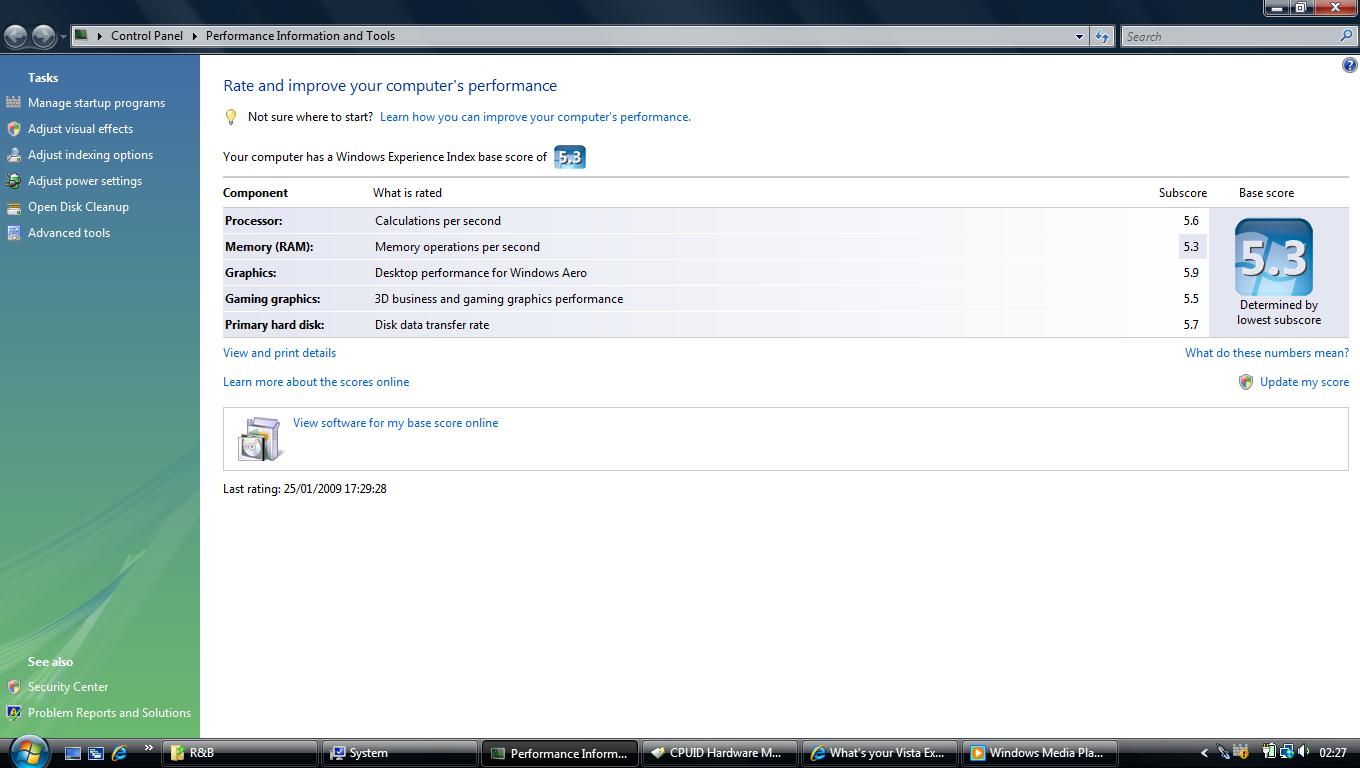This screenshot has width=1360, height=768.
Task: Click the address bar refresh button
Action: coord(1102,36)
